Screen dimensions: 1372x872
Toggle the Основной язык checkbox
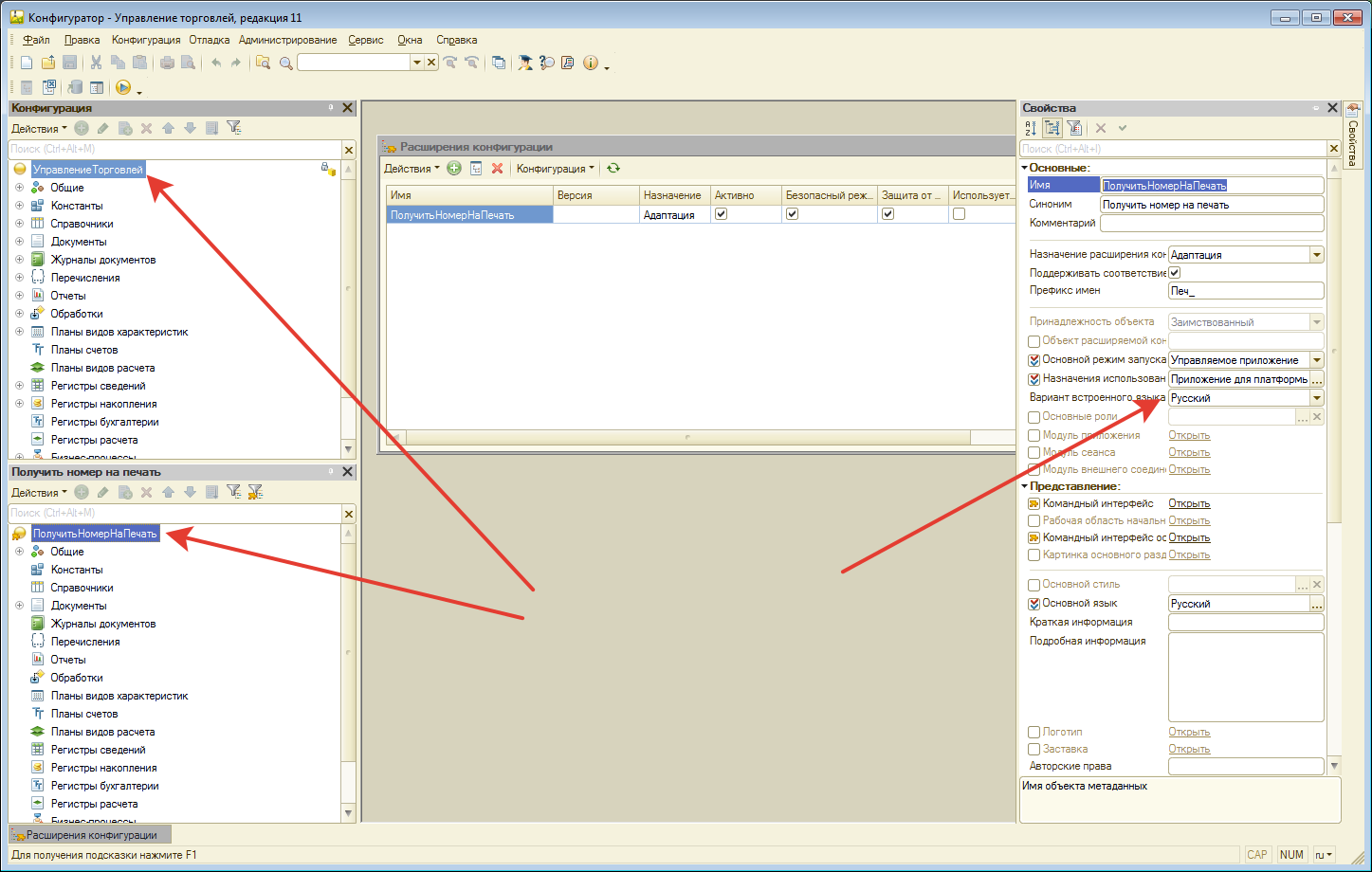1034,604
